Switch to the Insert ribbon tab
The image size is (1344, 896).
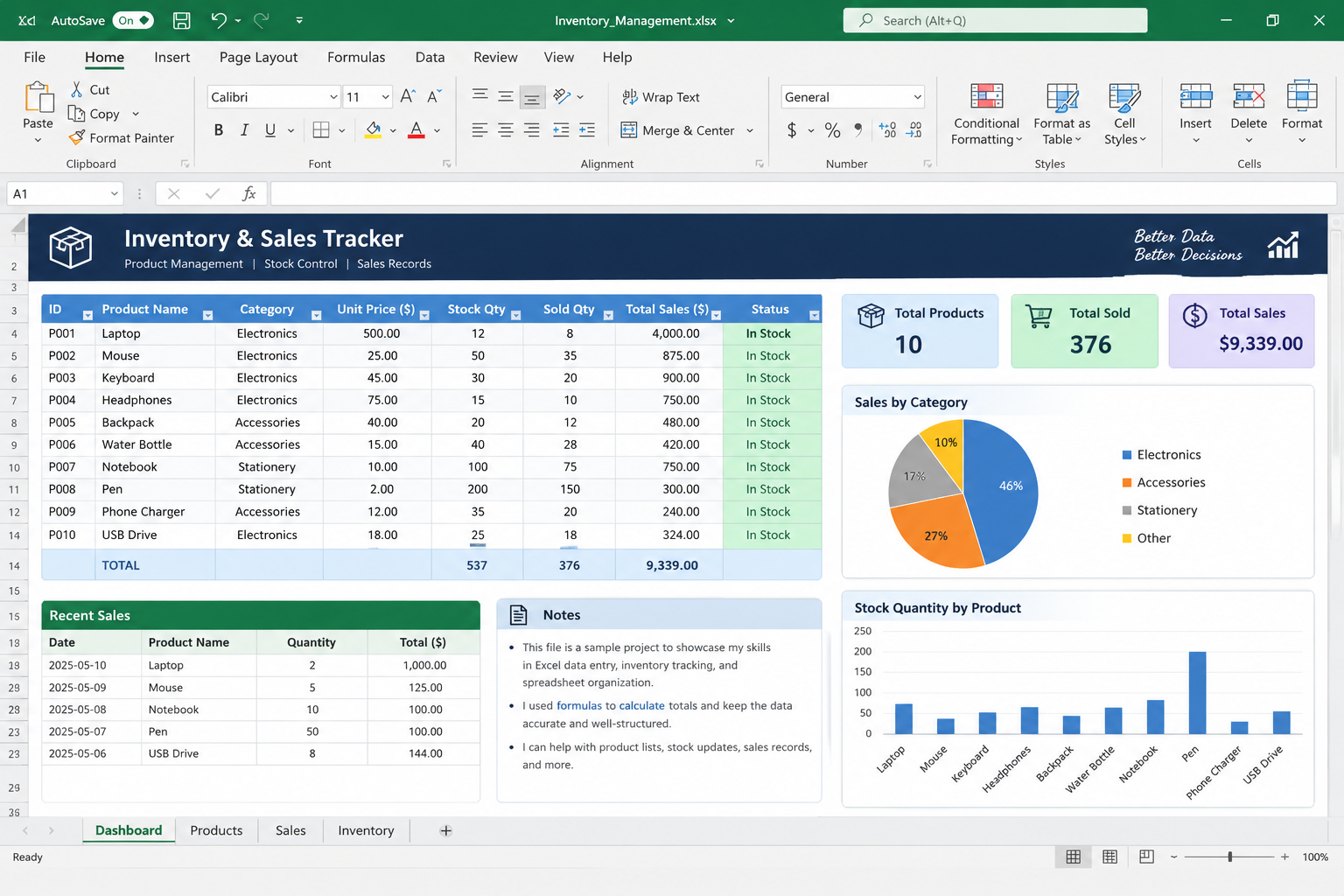tap(171, 57)
